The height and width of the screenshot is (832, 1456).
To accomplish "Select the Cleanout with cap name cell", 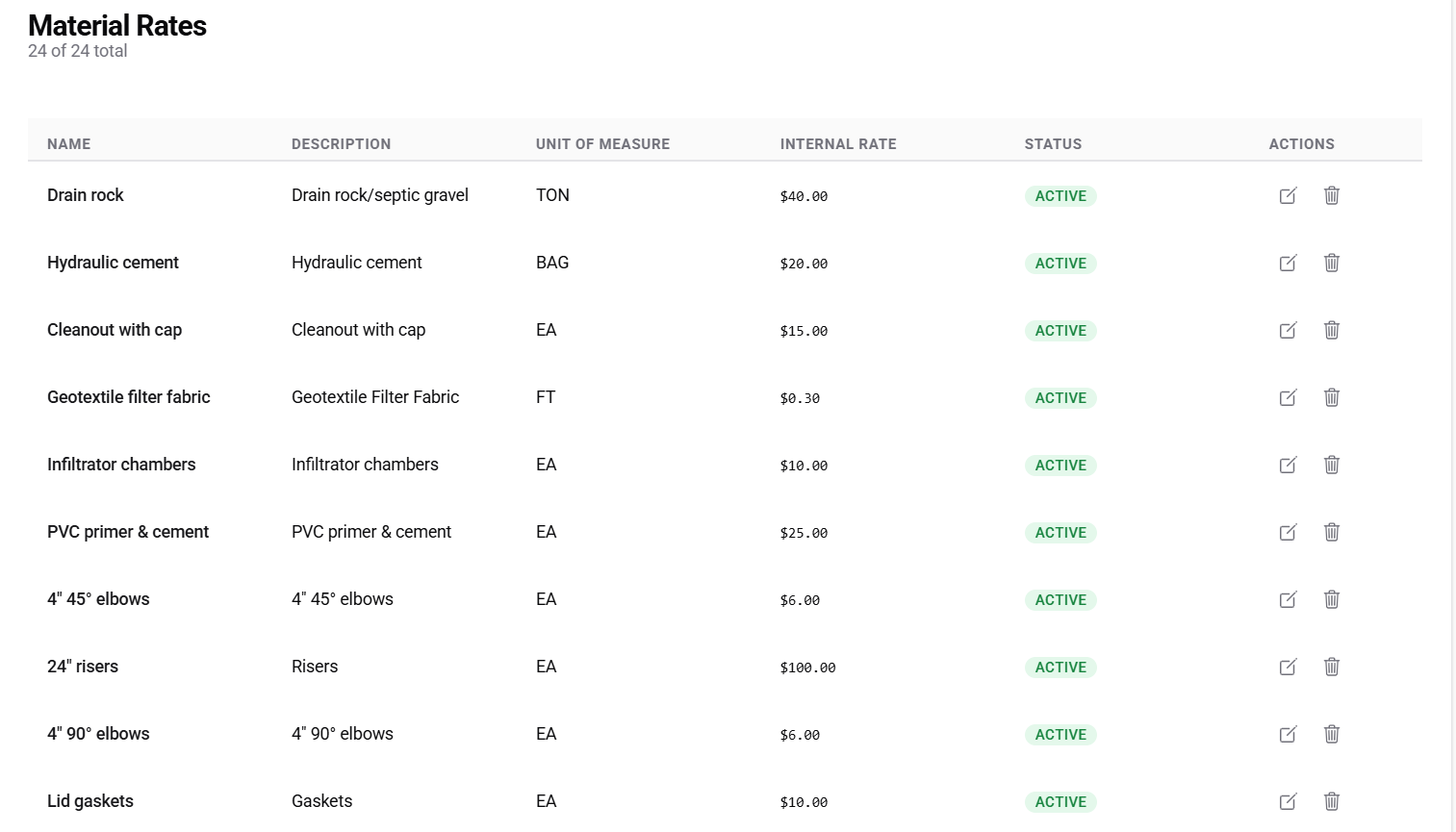I will pyautogui.click(x=115, y=330).
